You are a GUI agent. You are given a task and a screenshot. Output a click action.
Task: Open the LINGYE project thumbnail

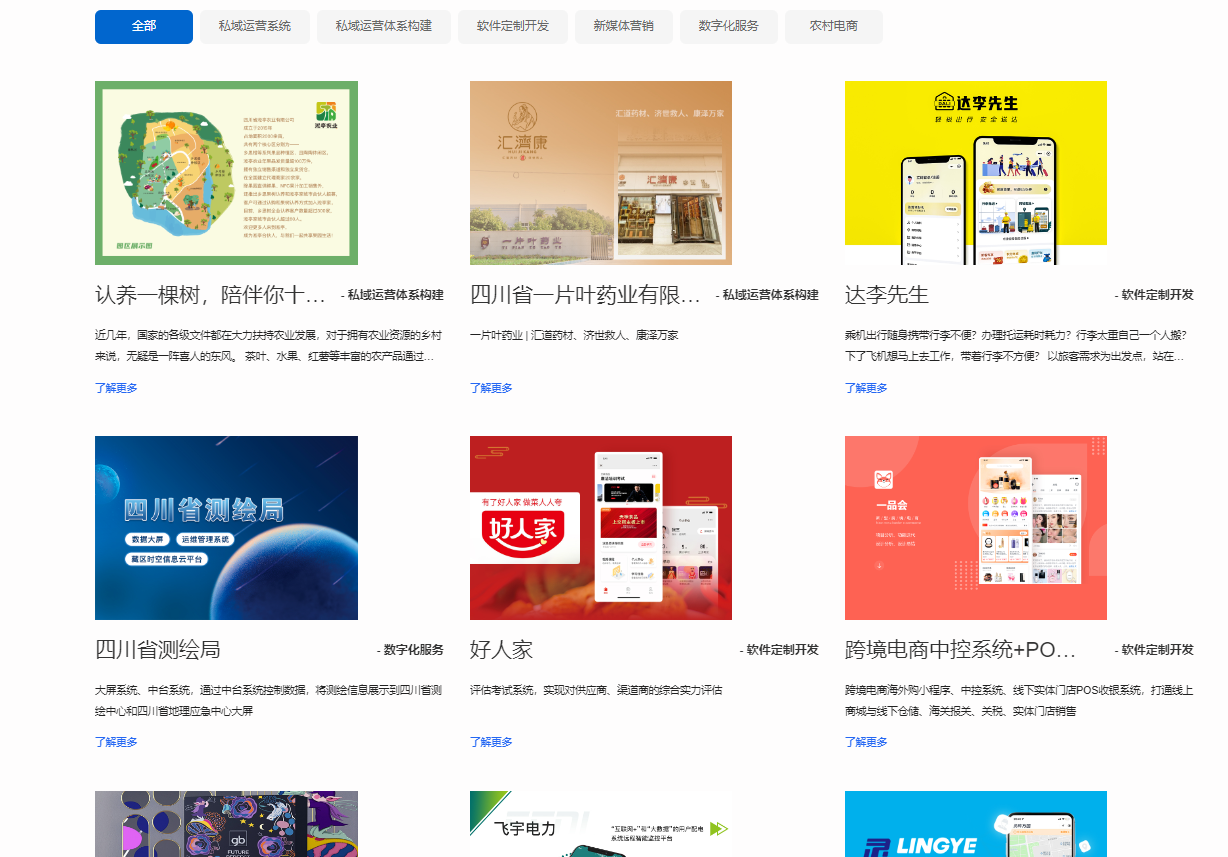(x=976, y=824)
